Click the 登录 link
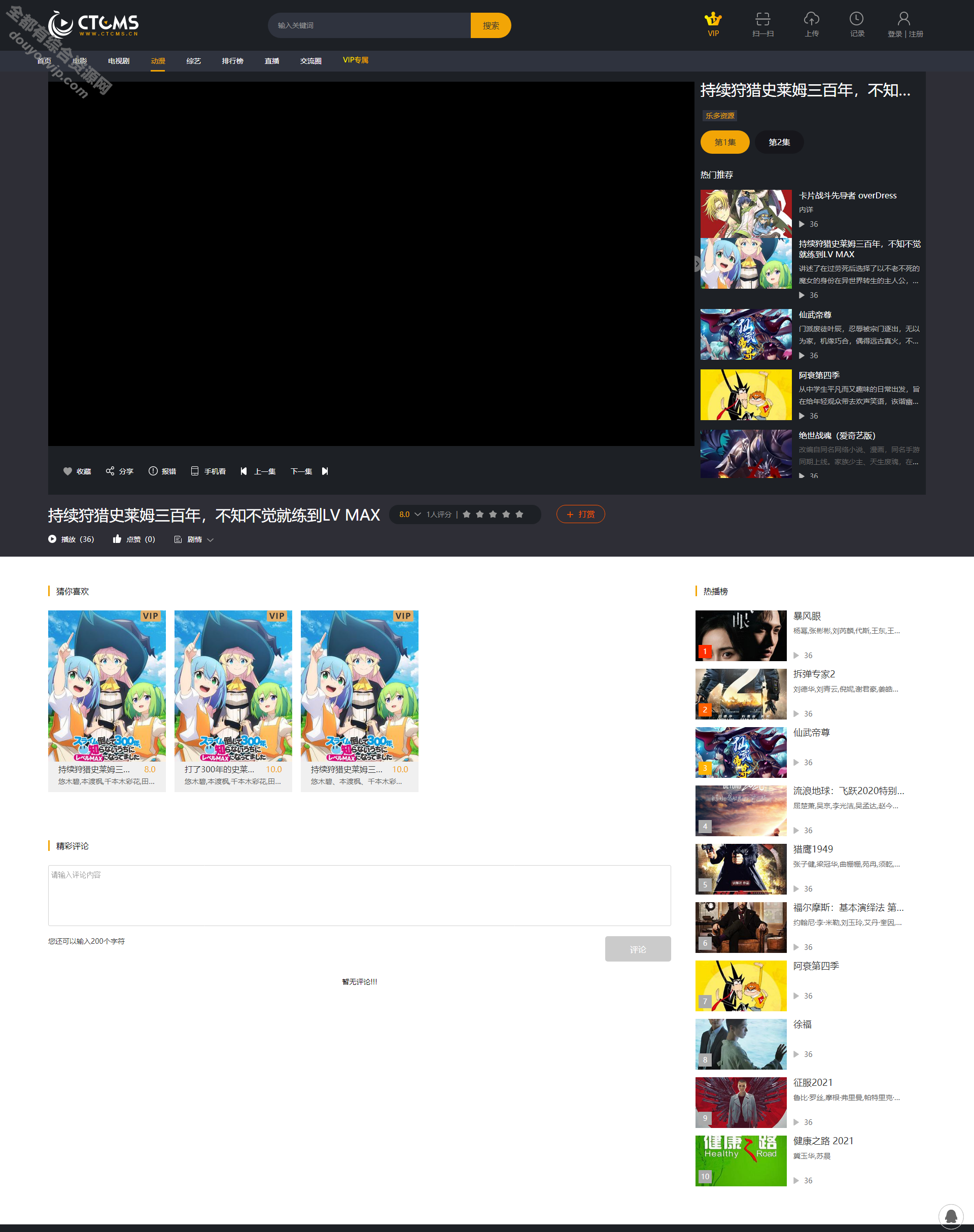The height and width of the screenshot is (1232, 974). [x=894, y=34]
